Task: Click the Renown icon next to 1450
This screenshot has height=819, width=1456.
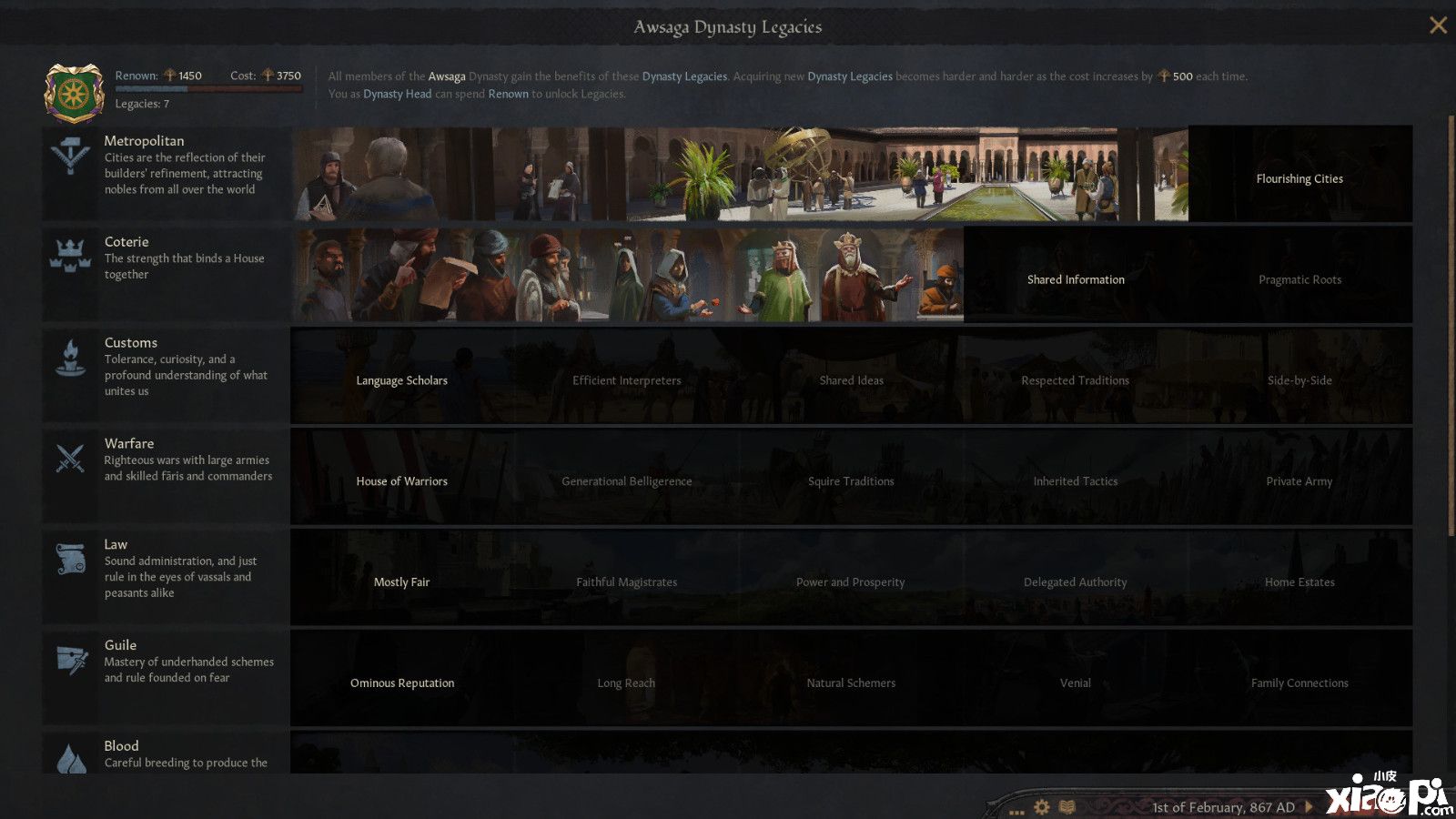Action: point(169,75)
